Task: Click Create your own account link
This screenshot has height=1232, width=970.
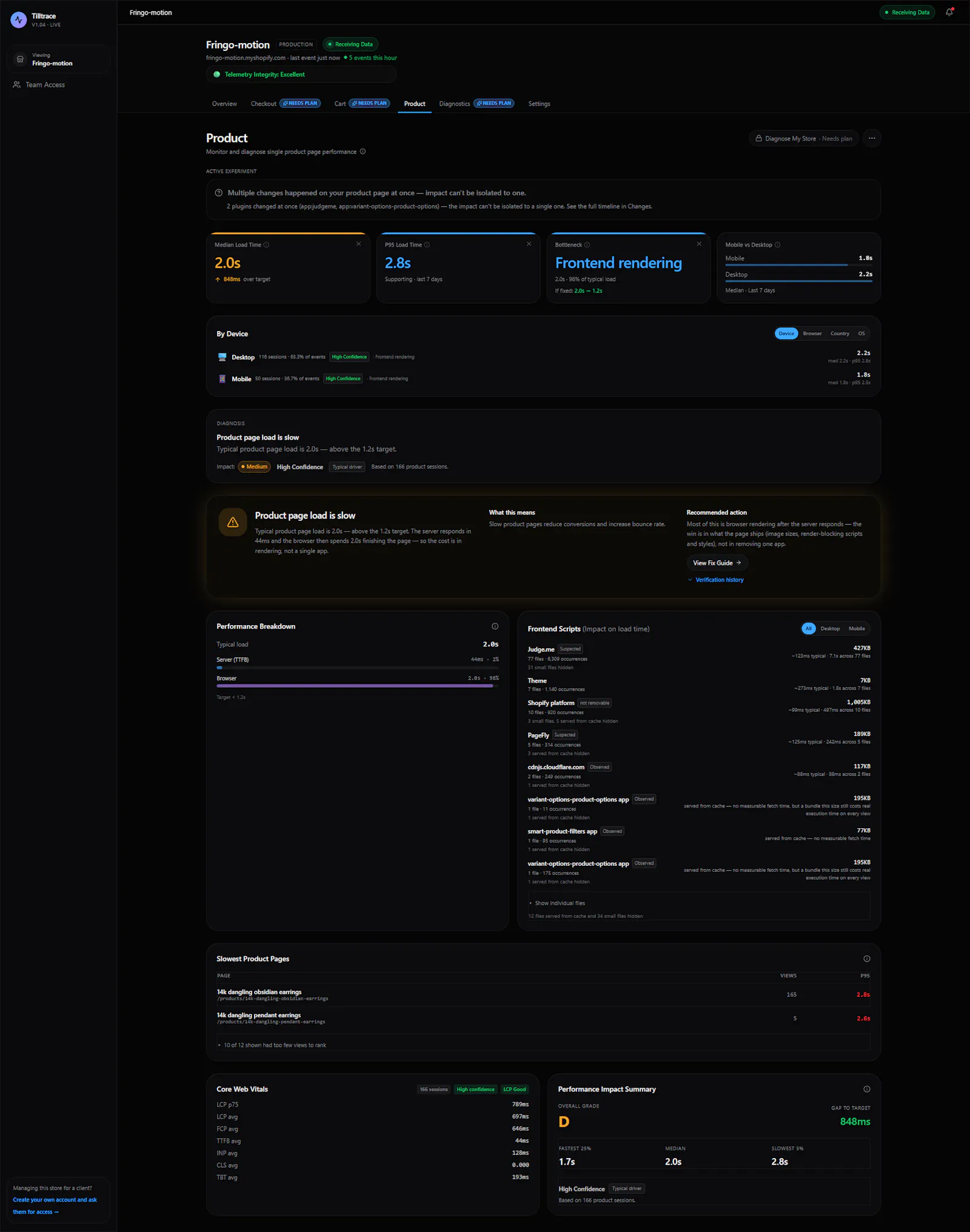Action: [x=55, y=1206]
